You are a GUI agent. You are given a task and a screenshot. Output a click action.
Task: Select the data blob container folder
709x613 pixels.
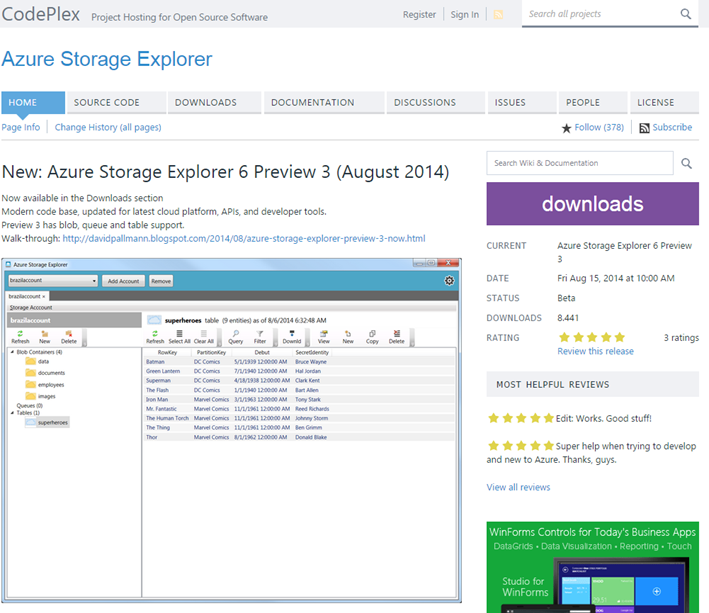tap(37, 361)
